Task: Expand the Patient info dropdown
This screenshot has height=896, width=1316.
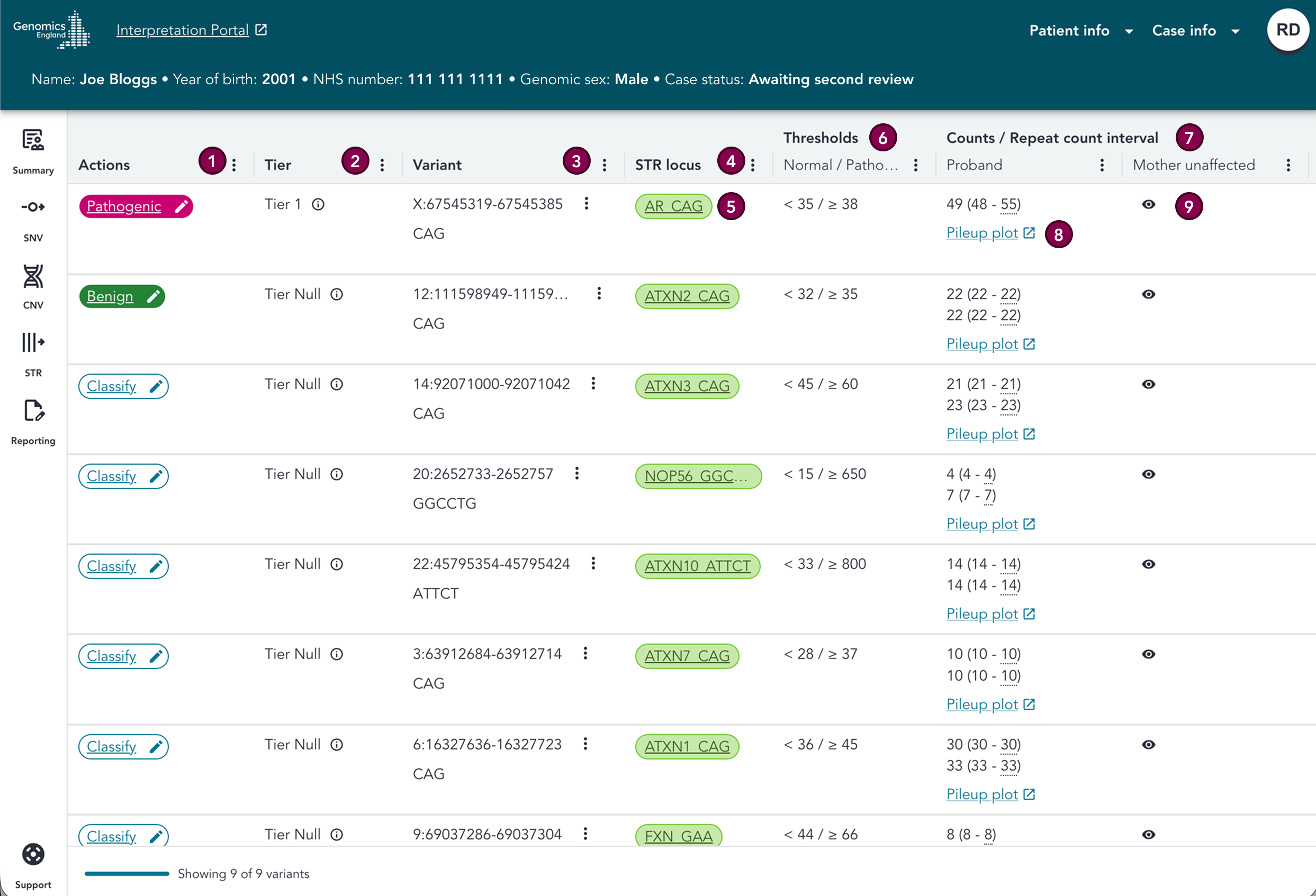Action: point(1080,31)
